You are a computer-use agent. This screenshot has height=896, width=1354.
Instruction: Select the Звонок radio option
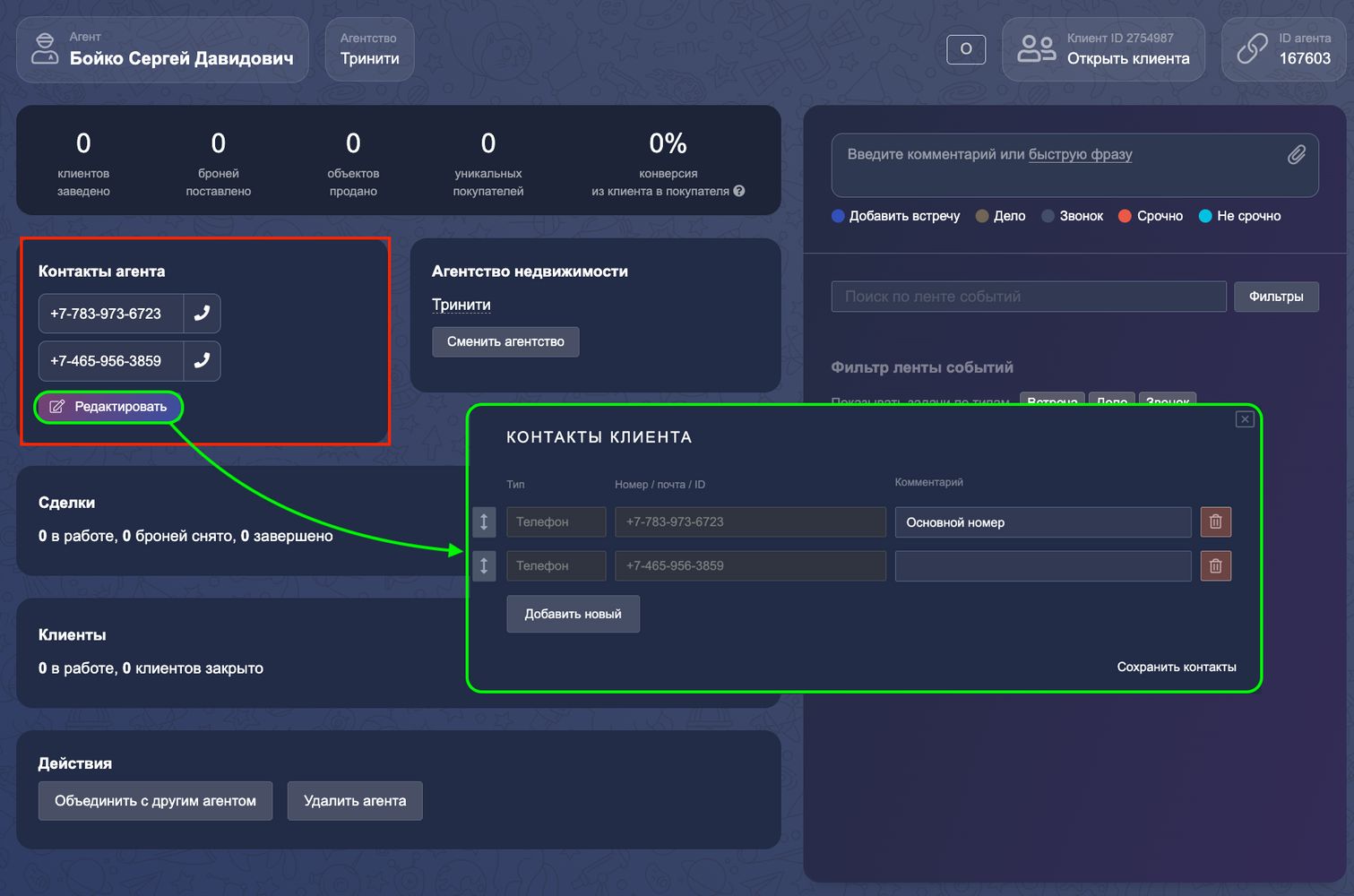click(x=1048, y=216)
